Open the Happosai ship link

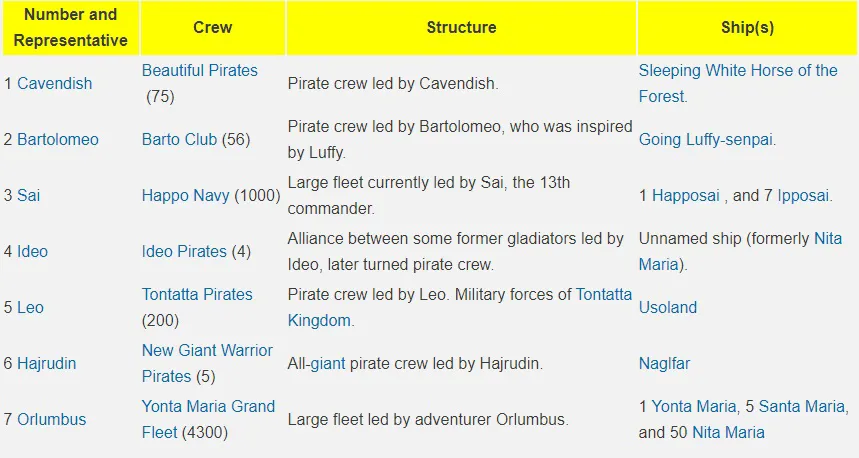pos(685,196)
